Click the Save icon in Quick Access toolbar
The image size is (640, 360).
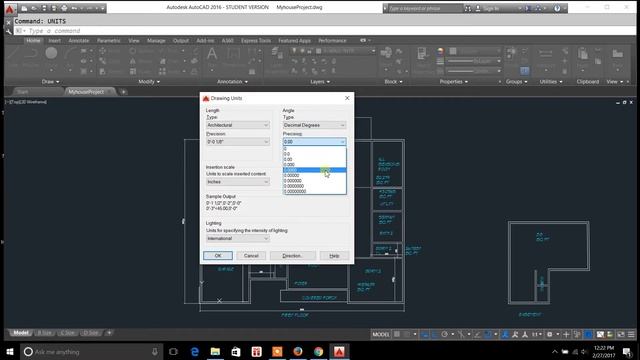[x=44, y=8]
